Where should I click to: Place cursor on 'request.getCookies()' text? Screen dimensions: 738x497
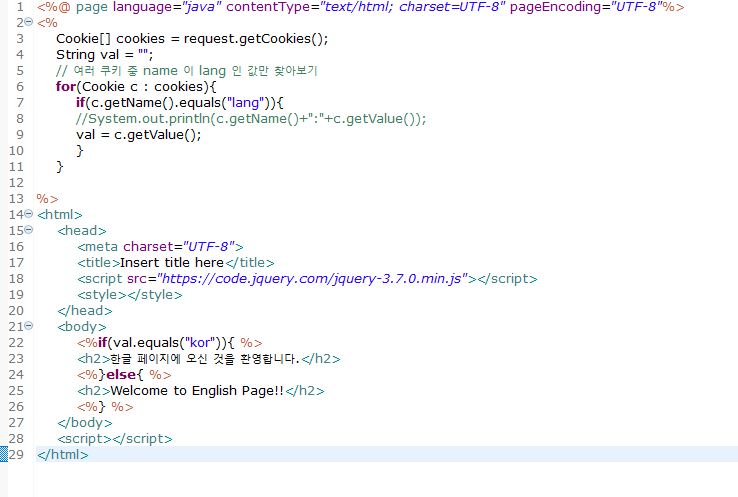(x=256, y=39)
